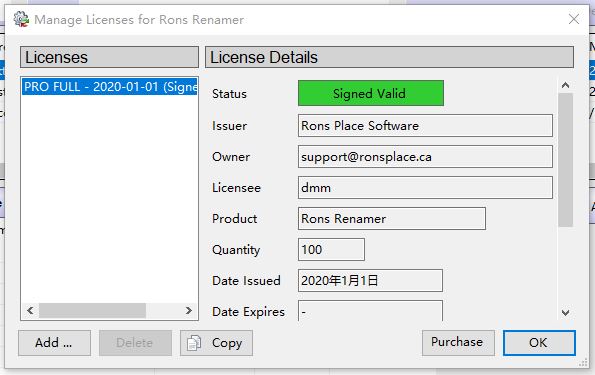Click the Date Issued field 2020年1月1日
This screenshot has width=595, height=375.
[x=370, y=280]
